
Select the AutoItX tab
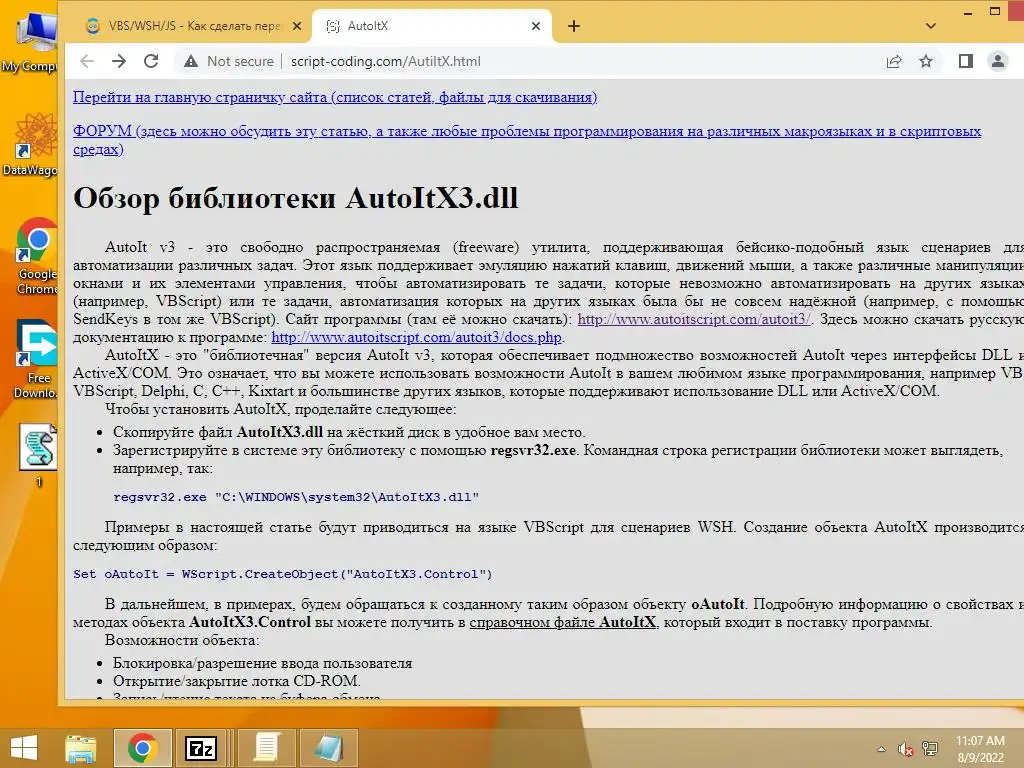432,26
